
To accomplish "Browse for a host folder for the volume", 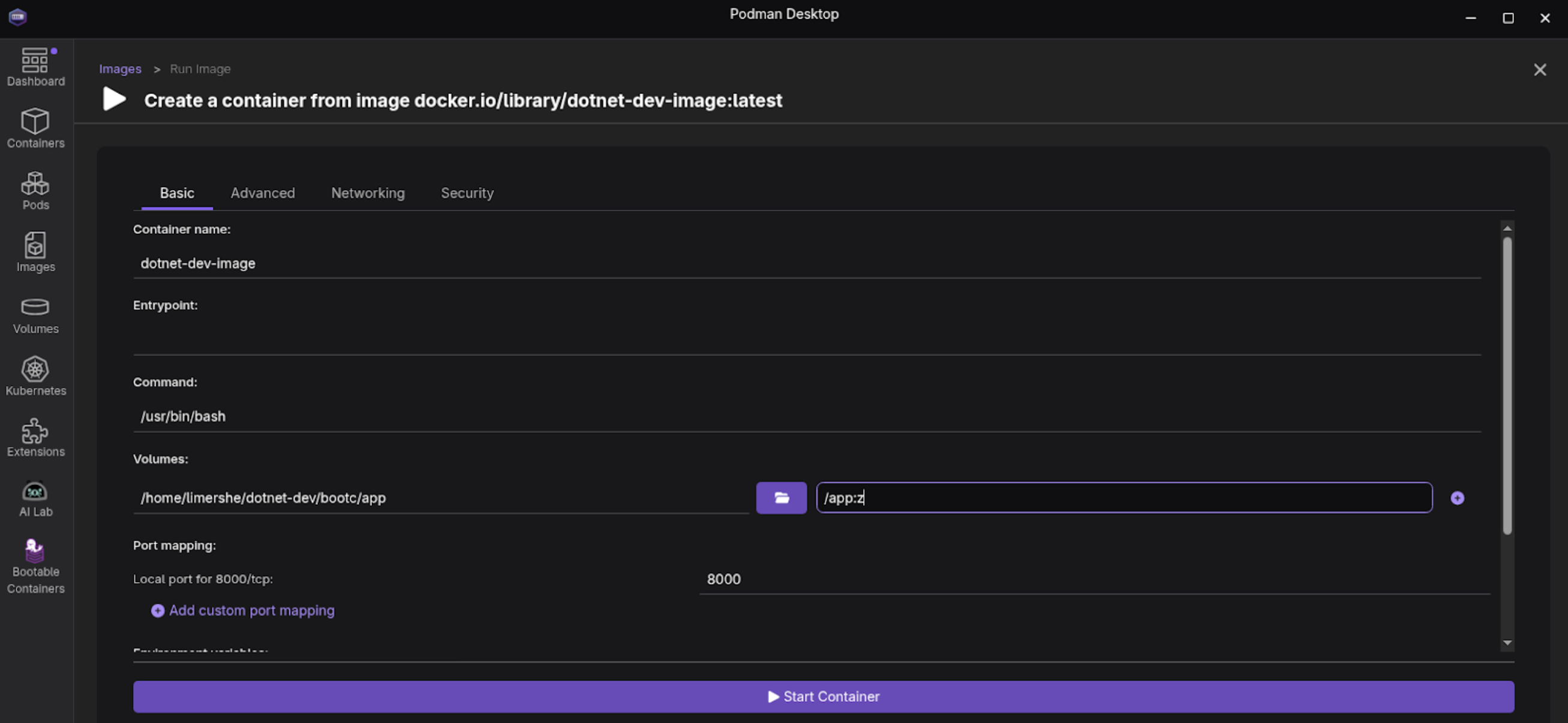I will coord(781,498).
